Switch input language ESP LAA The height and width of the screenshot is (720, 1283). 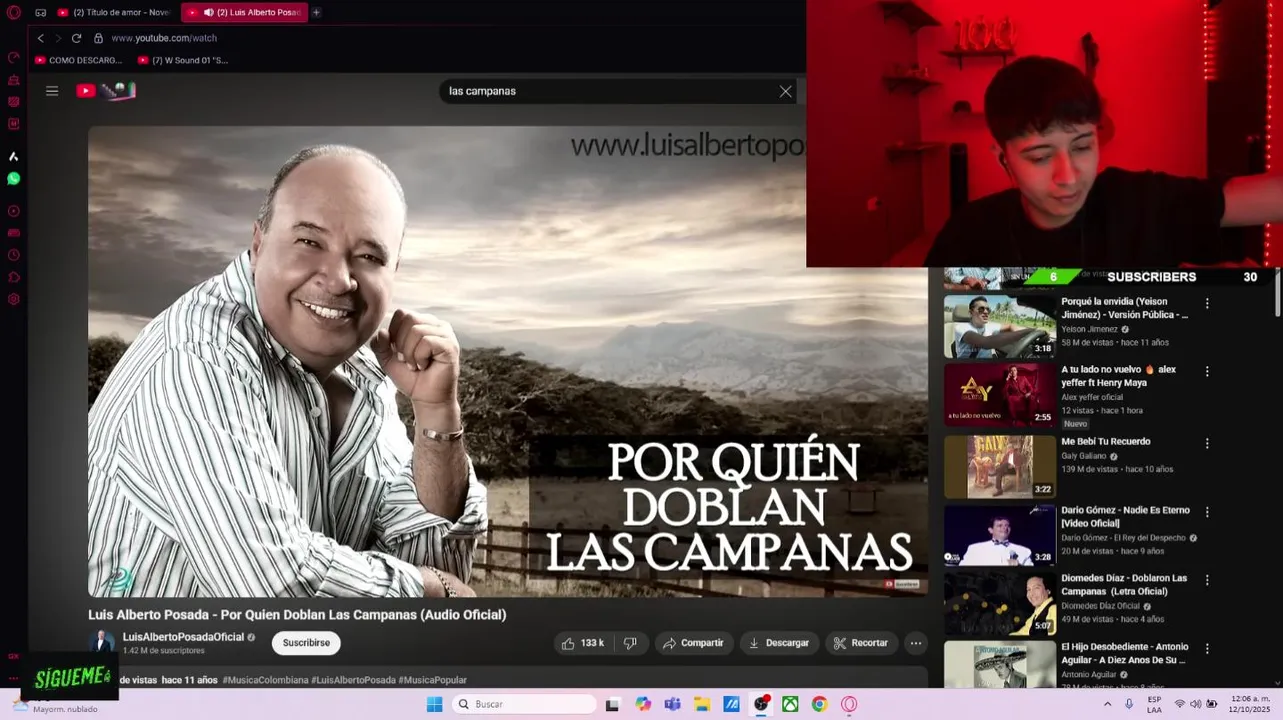pos(1154,704)
